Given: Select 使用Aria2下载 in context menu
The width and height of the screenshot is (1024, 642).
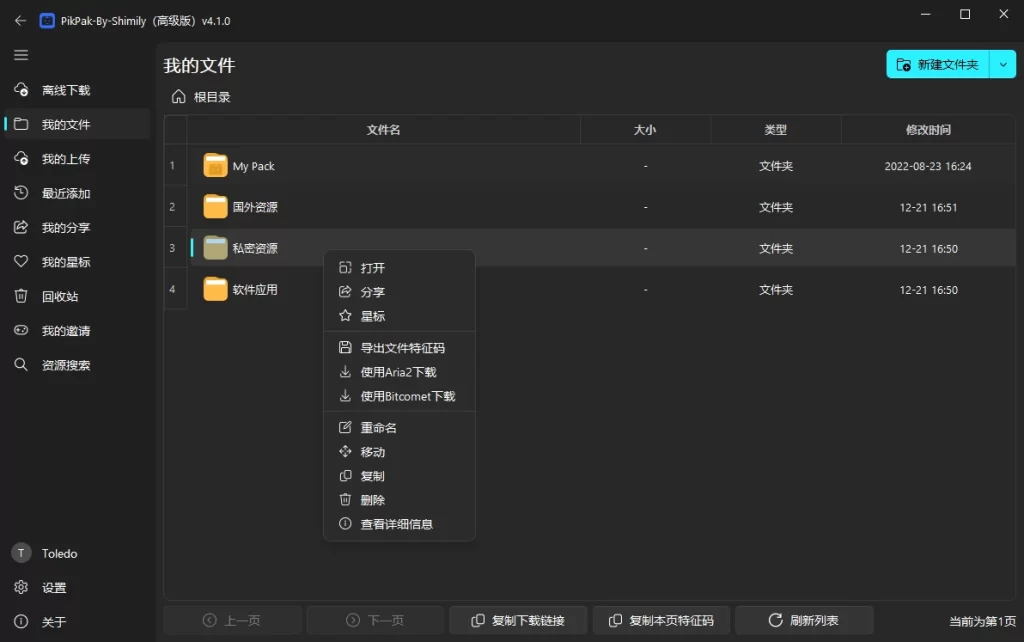Looking at the screenshot, I should [x=398, y=372].
